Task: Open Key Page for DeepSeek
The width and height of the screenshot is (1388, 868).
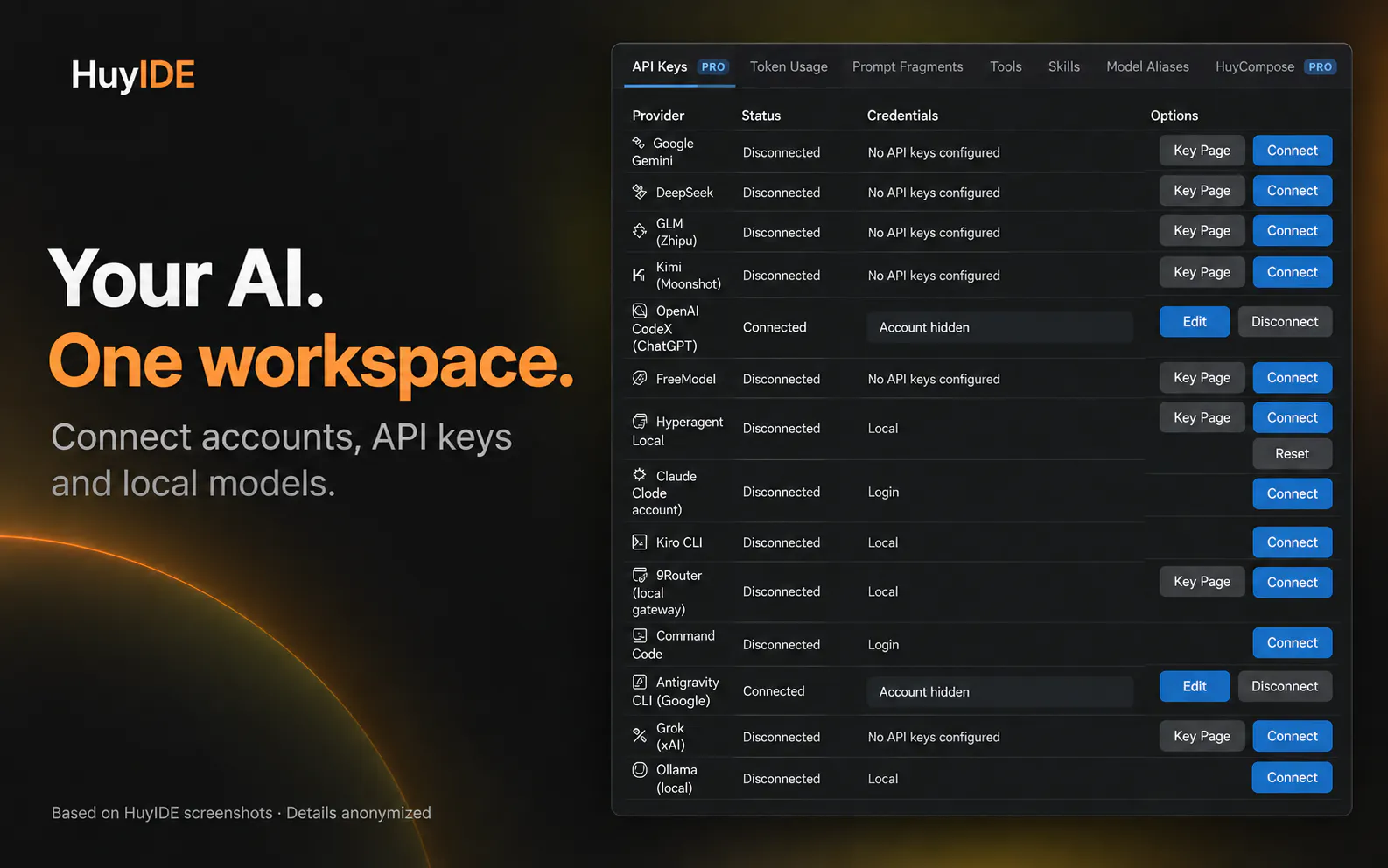Action: (x=1202, y=191)
